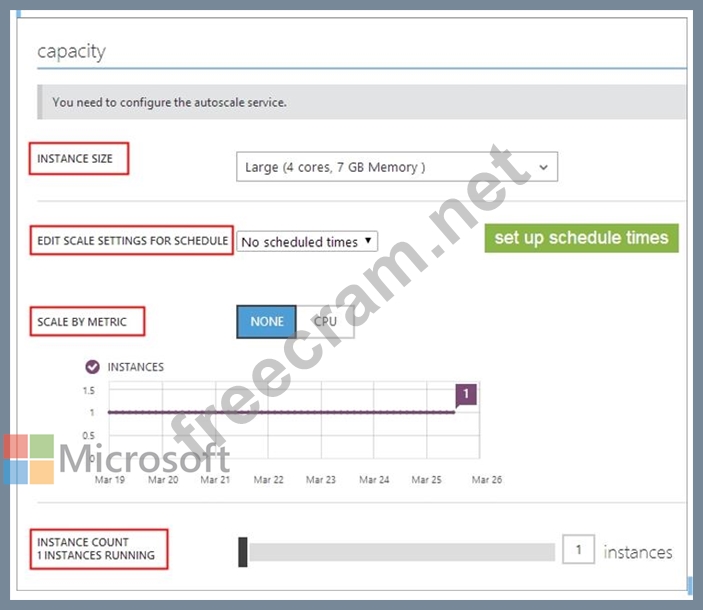Focus the instances number input box

(579, 551)
